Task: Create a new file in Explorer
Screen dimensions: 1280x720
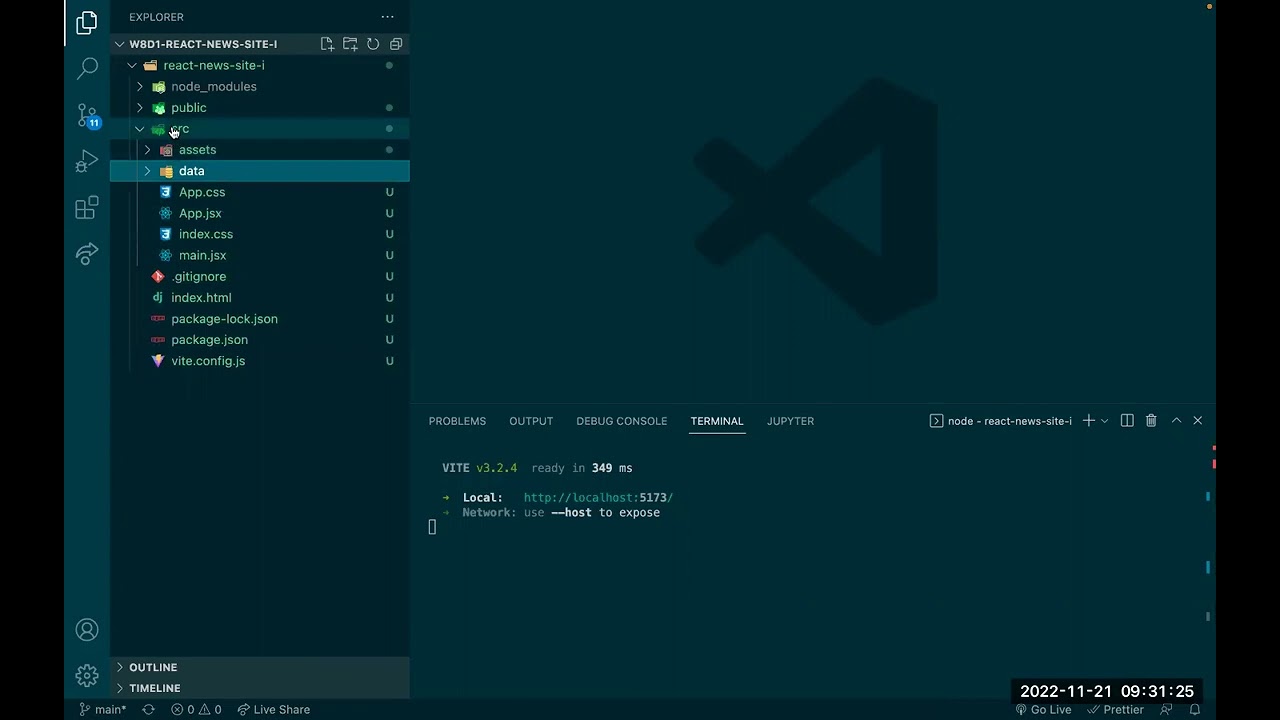Action: tap(327, 44)
